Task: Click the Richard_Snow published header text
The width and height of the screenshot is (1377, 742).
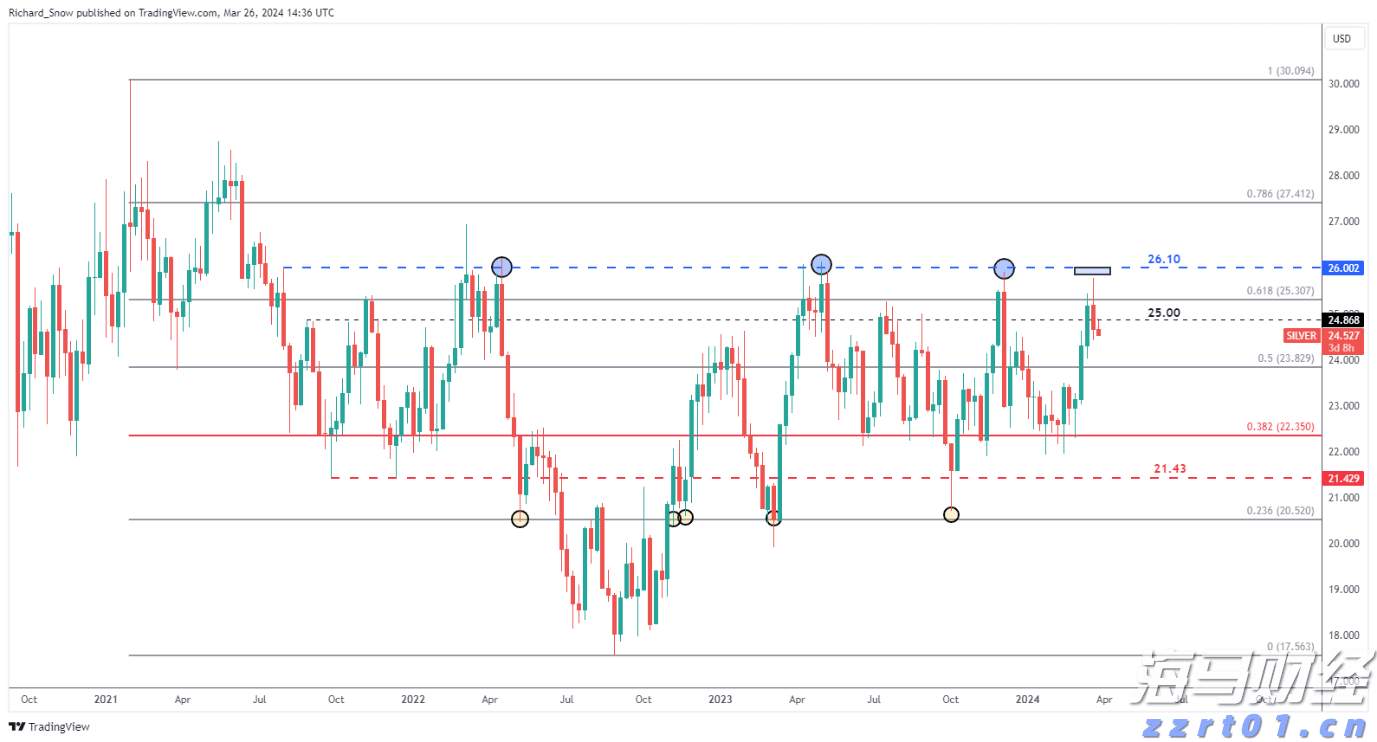Action: tap(172, 13)
